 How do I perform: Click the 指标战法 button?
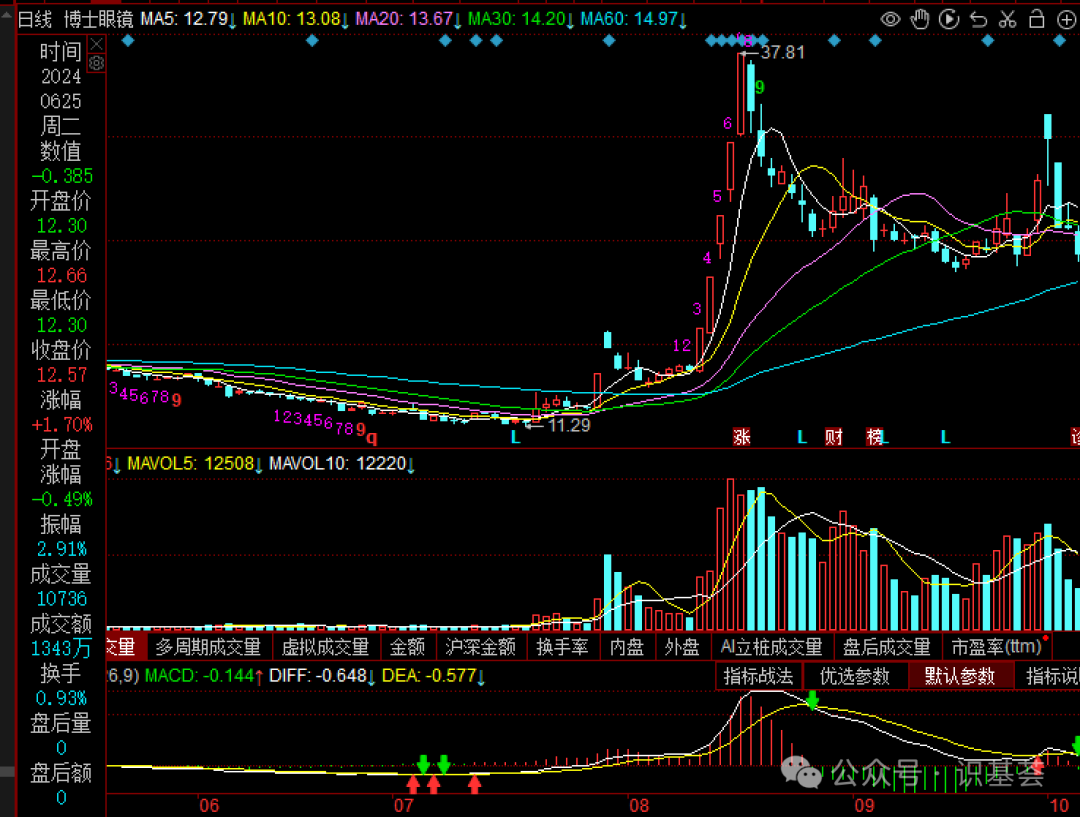(x=758, y=676)
